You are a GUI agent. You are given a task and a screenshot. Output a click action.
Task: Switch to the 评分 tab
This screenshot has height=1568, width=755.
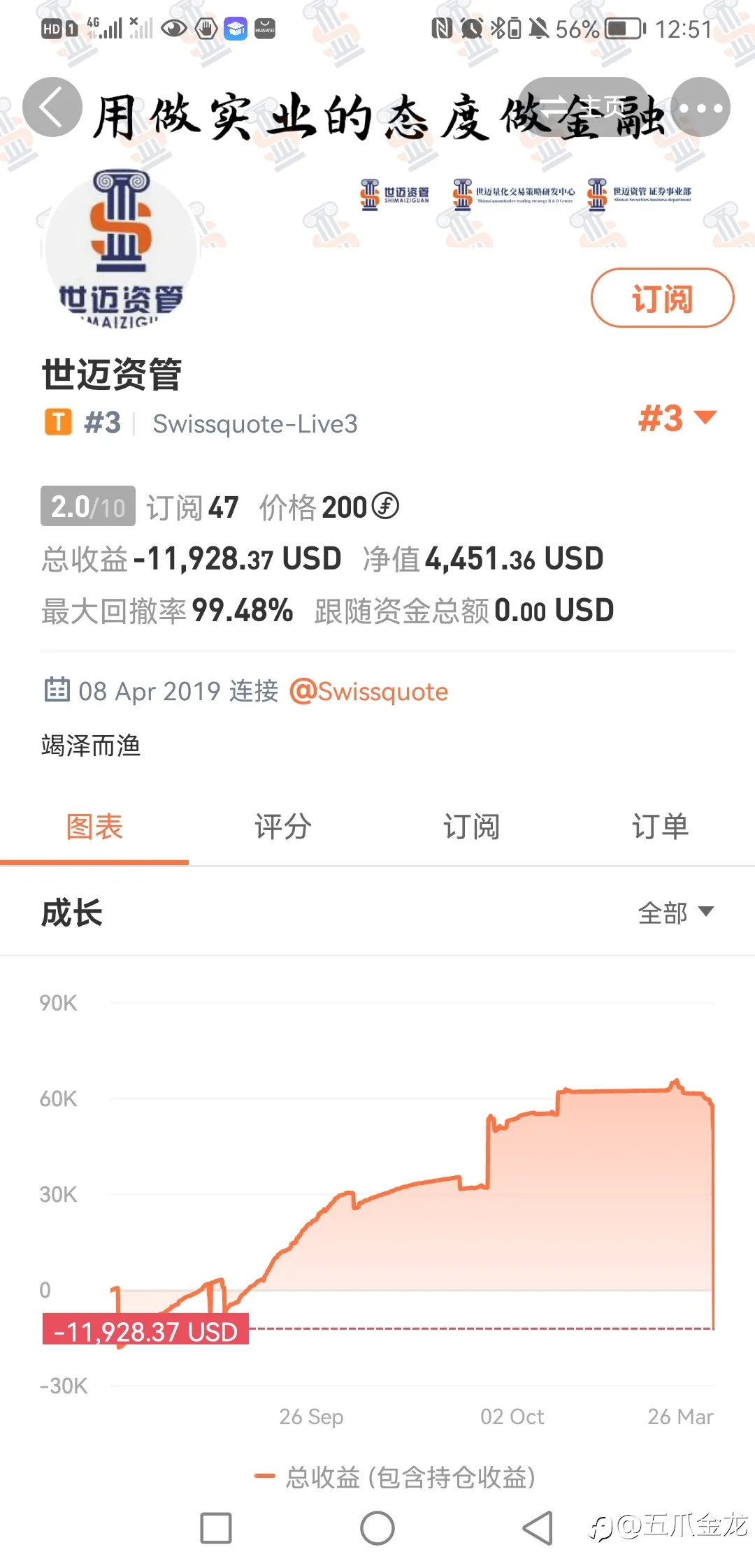(x=283, y=827)
